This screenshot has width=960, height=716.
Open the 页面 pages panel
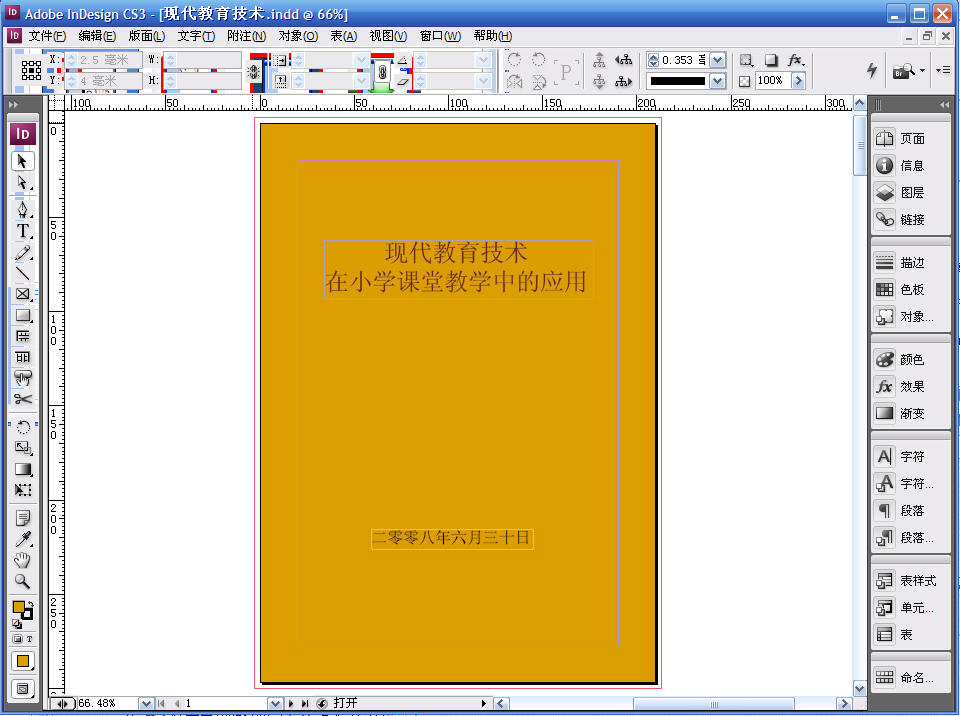[911, 139]
